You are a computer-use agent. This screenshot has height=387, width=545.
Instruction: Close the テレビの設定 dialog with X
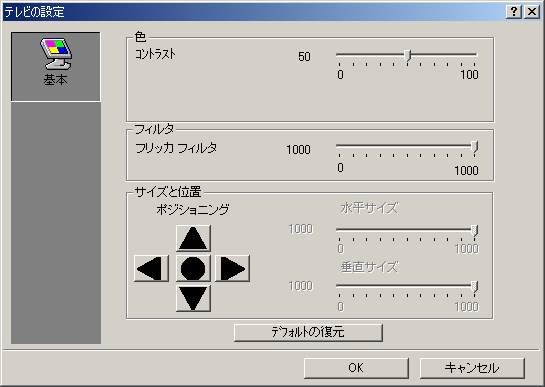(532, 12)
